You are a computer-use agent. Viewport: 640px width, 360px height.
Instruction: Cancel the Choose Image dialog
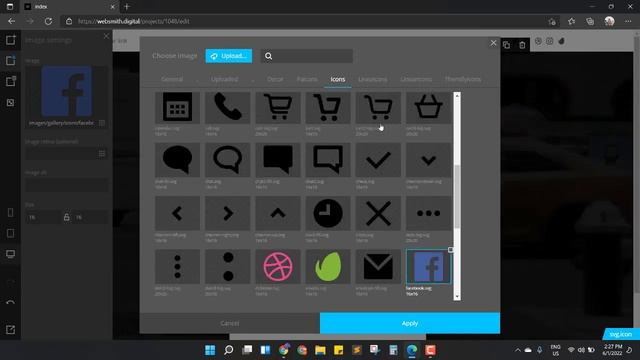tap(230, 323)
